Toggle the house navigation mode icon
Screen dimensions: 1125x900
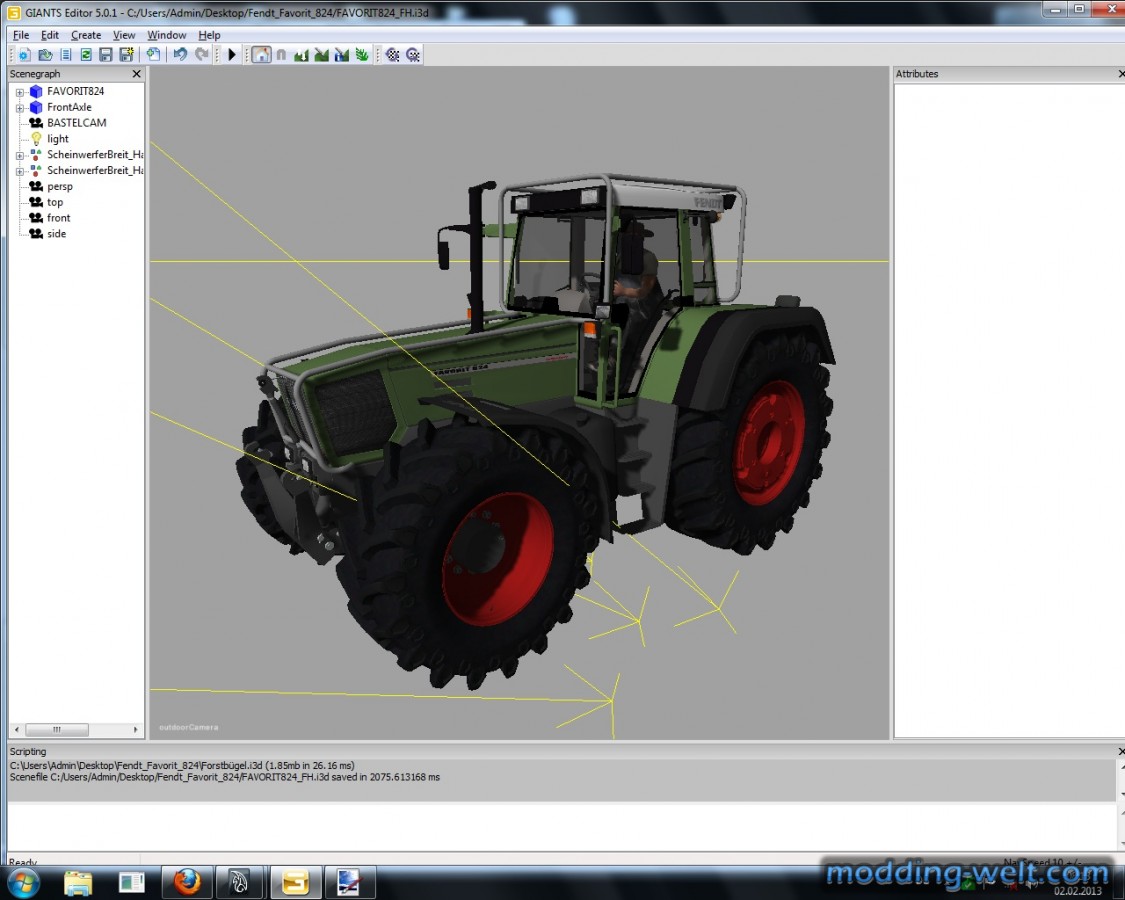pyautogui.click(x=261, y=55)
